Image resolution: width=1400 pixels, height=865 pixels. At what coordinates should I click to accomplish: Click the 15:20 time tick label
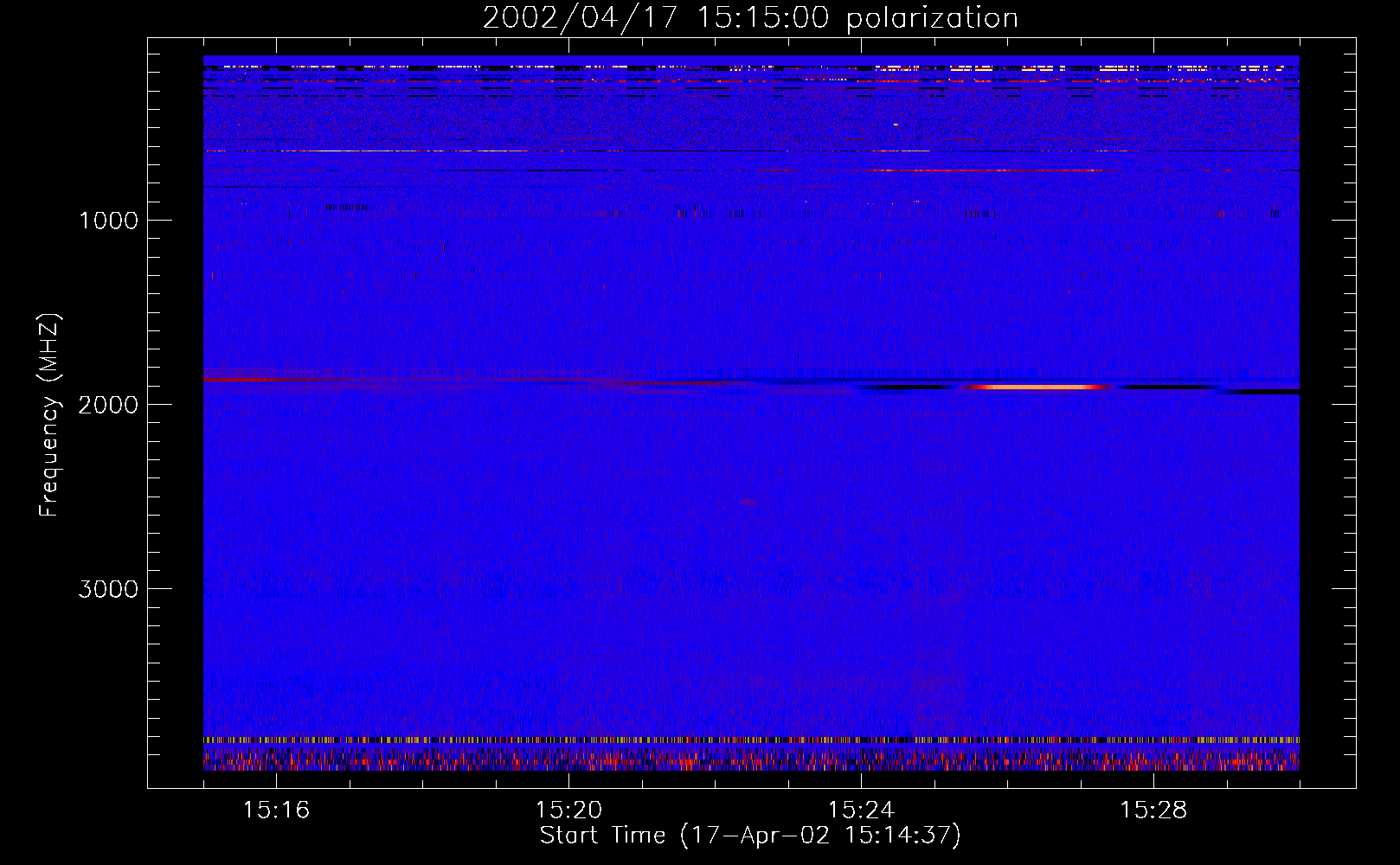568,810
